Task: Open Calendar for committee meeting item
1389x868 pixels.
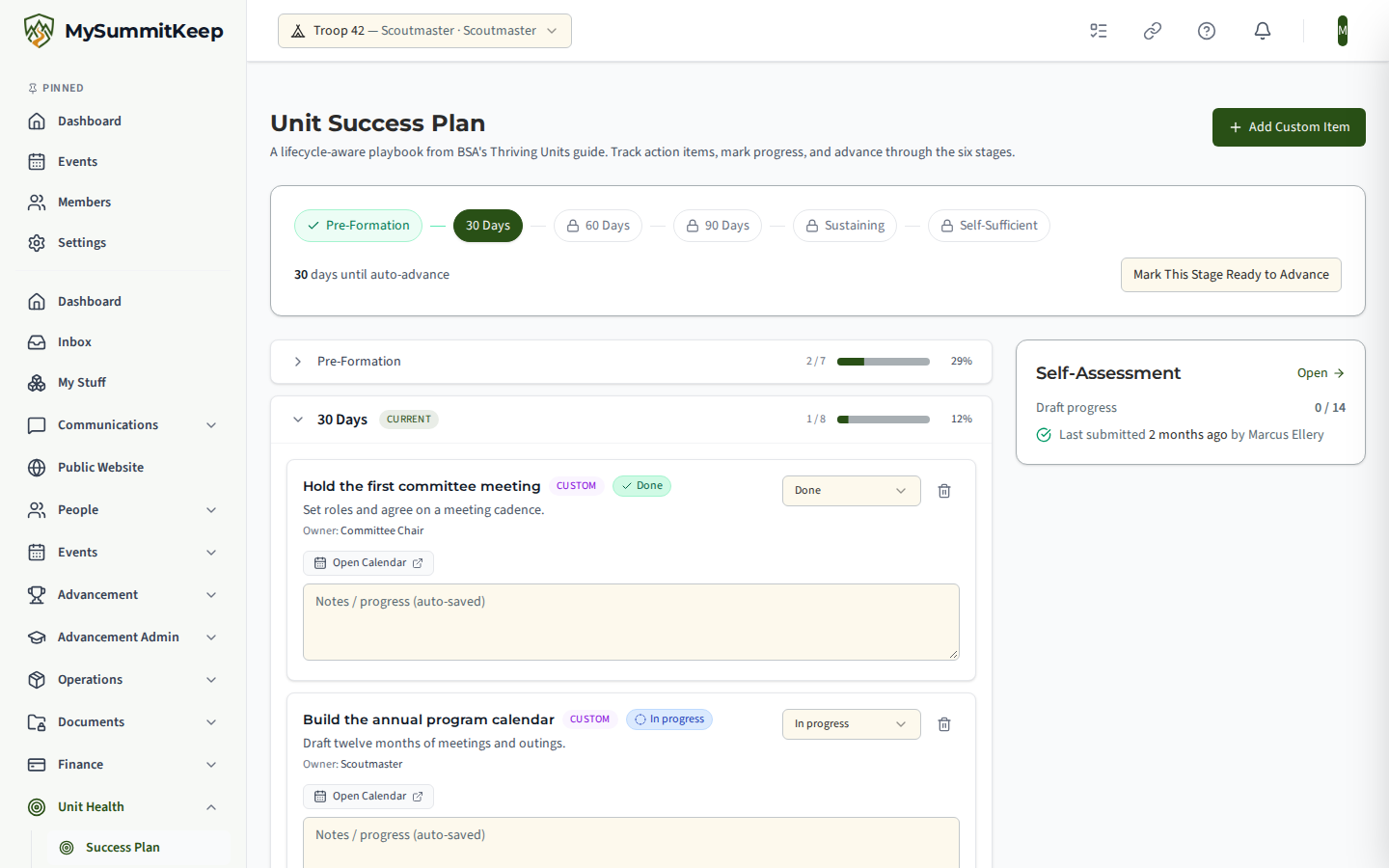Action: pos(368,563)
